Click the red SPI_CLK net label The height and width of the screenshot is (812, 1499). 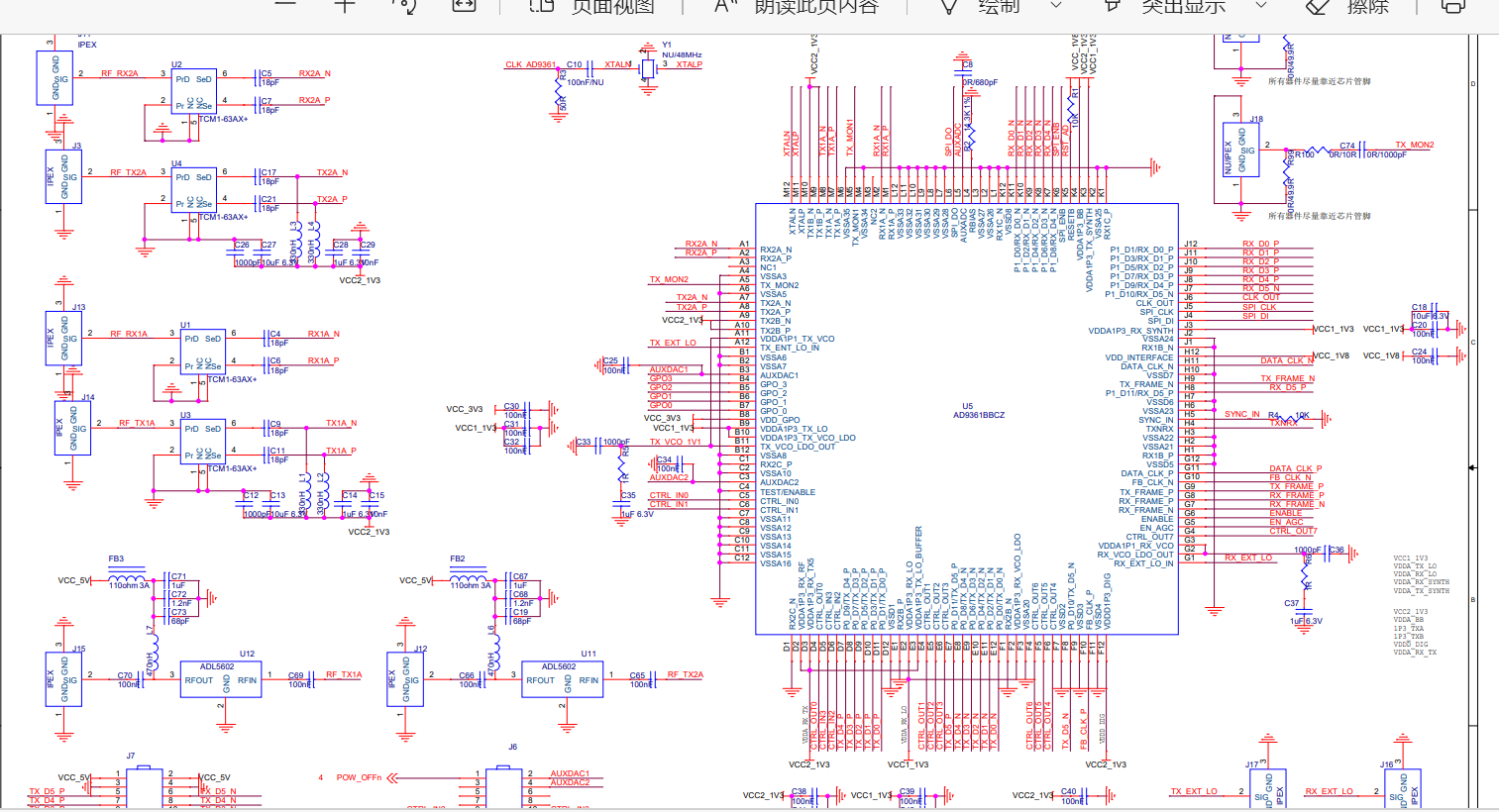[1259, 307]
